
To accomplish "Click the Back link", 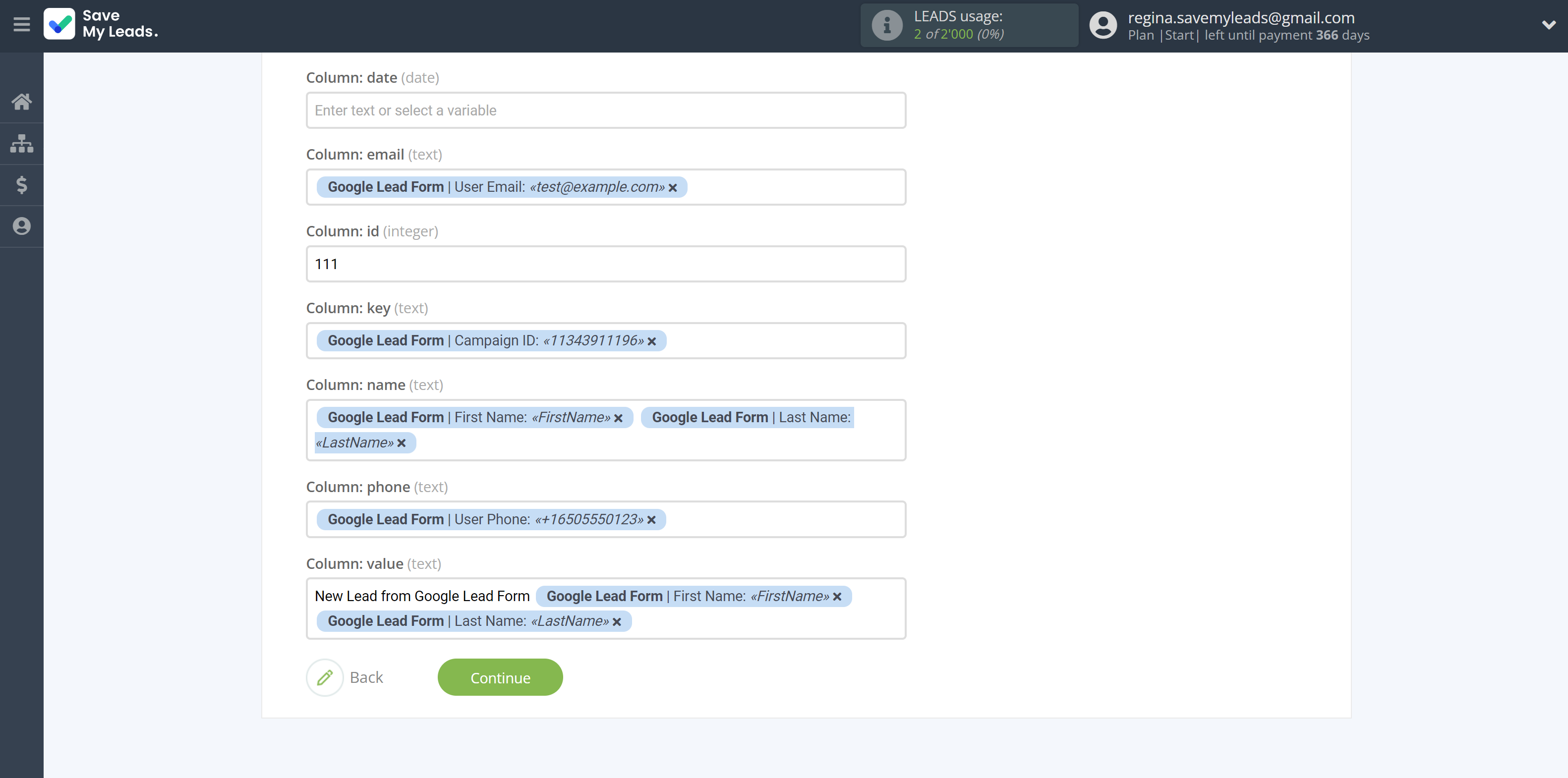I will click(x=366, y=677).
